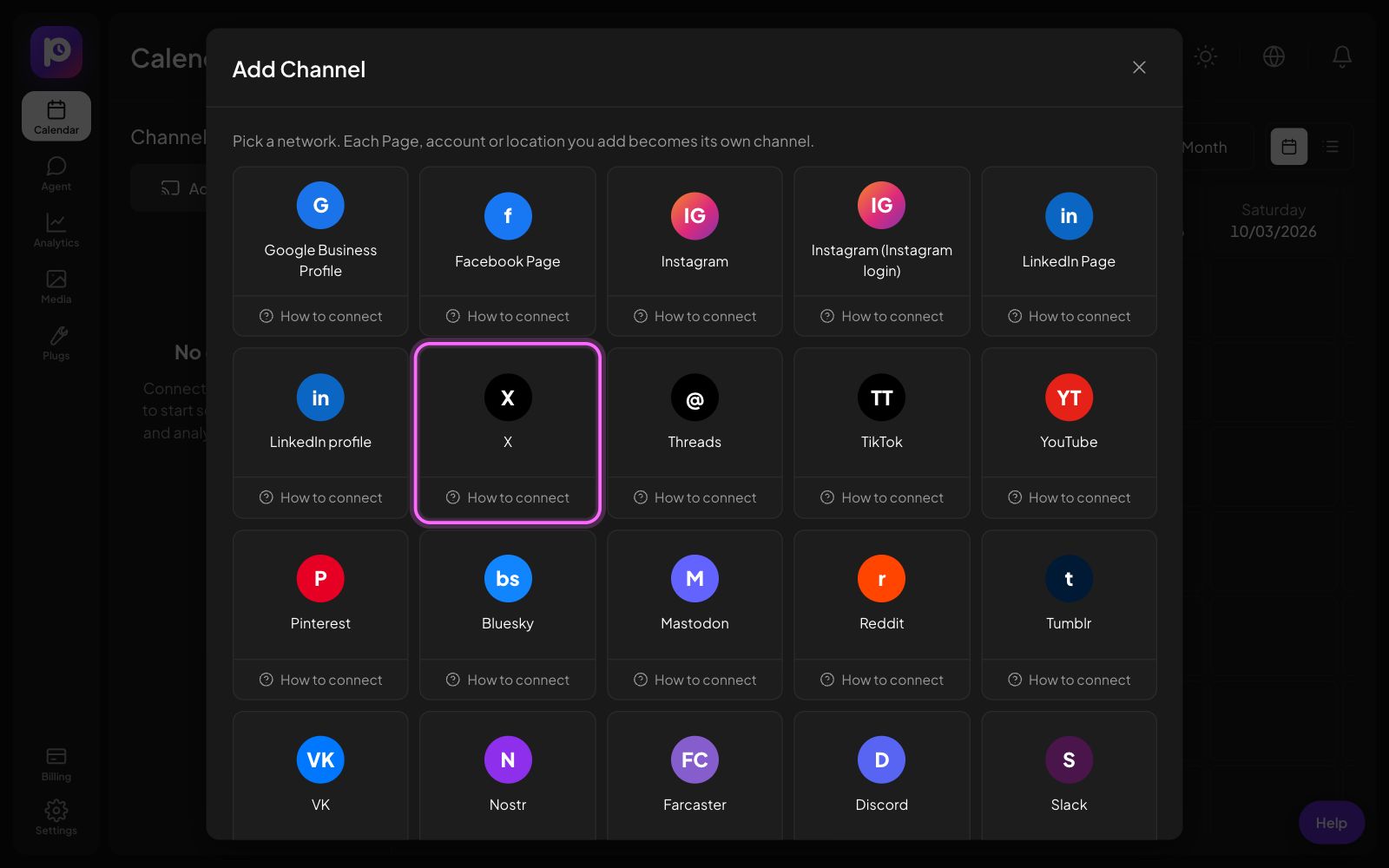Choose the Threads channel icon
The width and height of the screenshot is (1389, 868).
coord(694,398)
